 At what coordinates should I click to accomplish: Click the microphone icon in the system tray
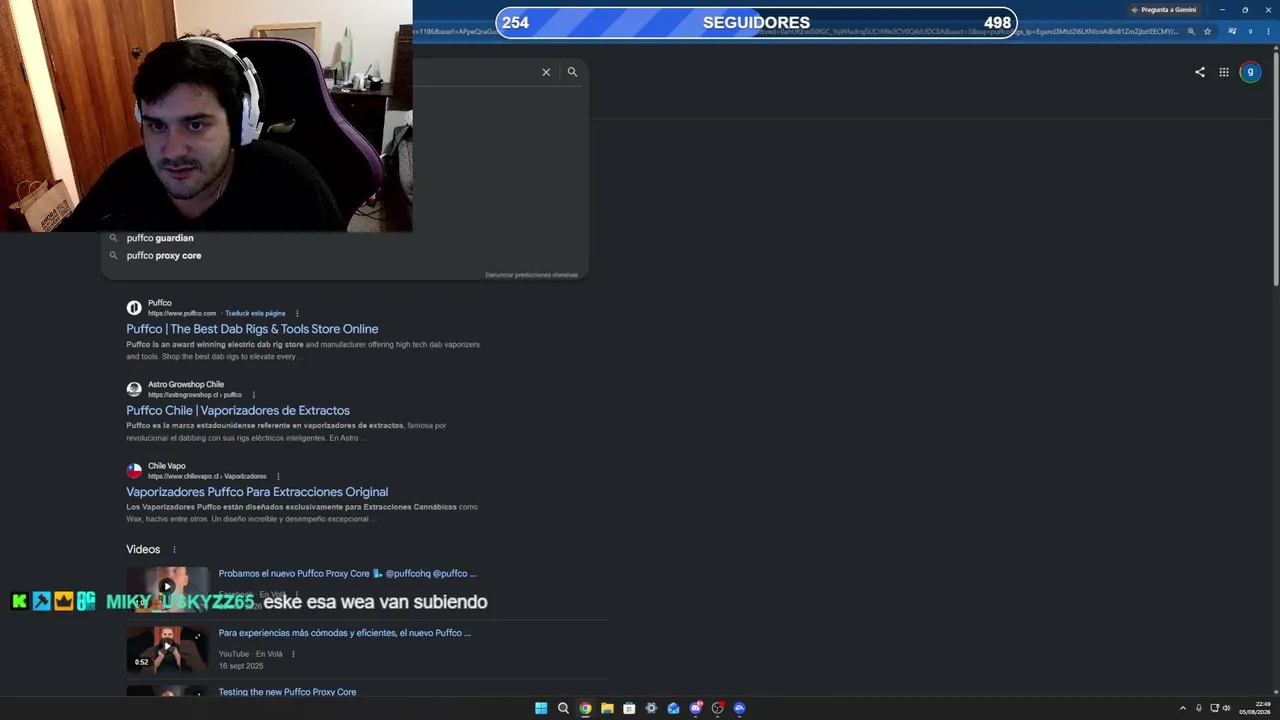1199,708
